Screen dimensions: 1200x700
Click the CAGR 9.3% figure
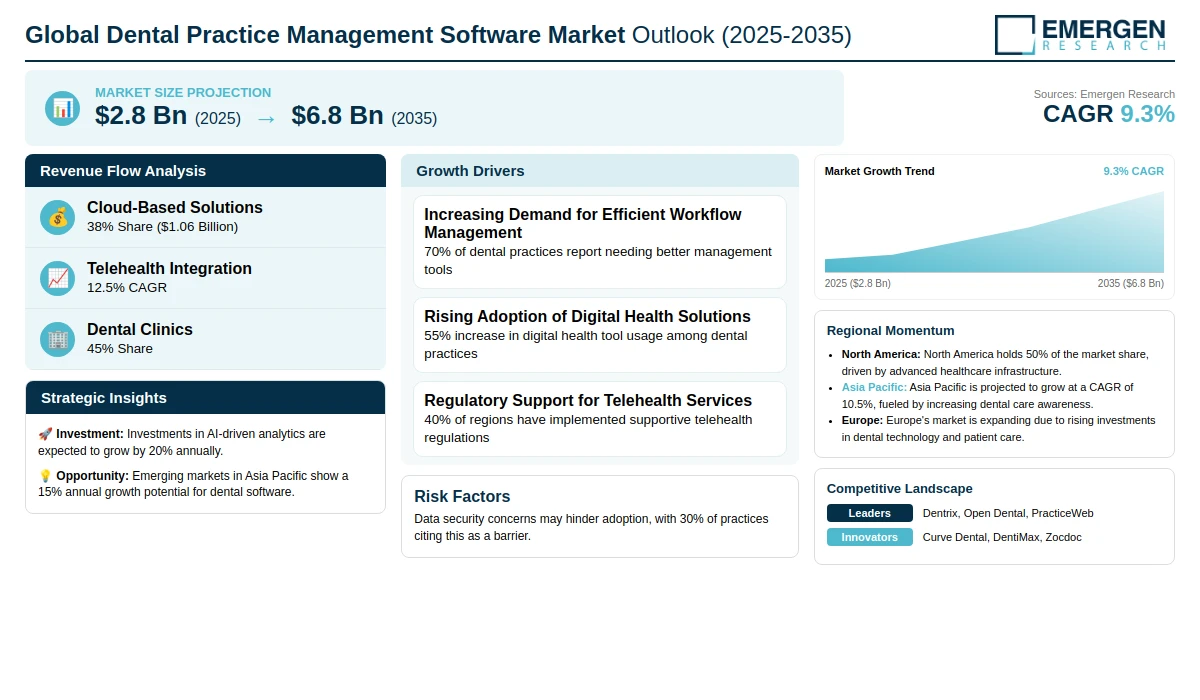1108,114
